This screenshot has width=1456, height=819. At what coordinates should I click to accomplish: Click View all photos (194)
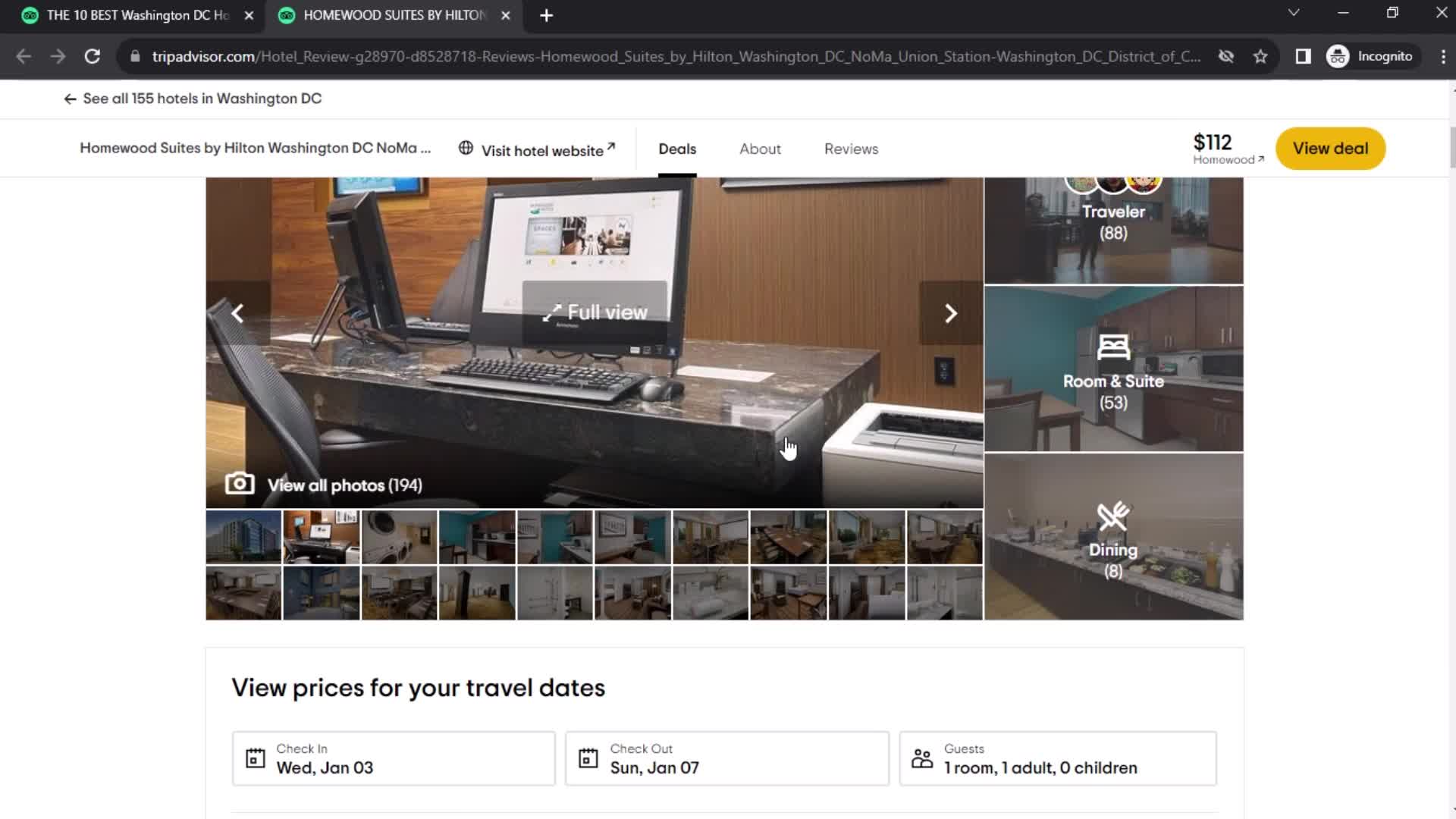[324, 485]
